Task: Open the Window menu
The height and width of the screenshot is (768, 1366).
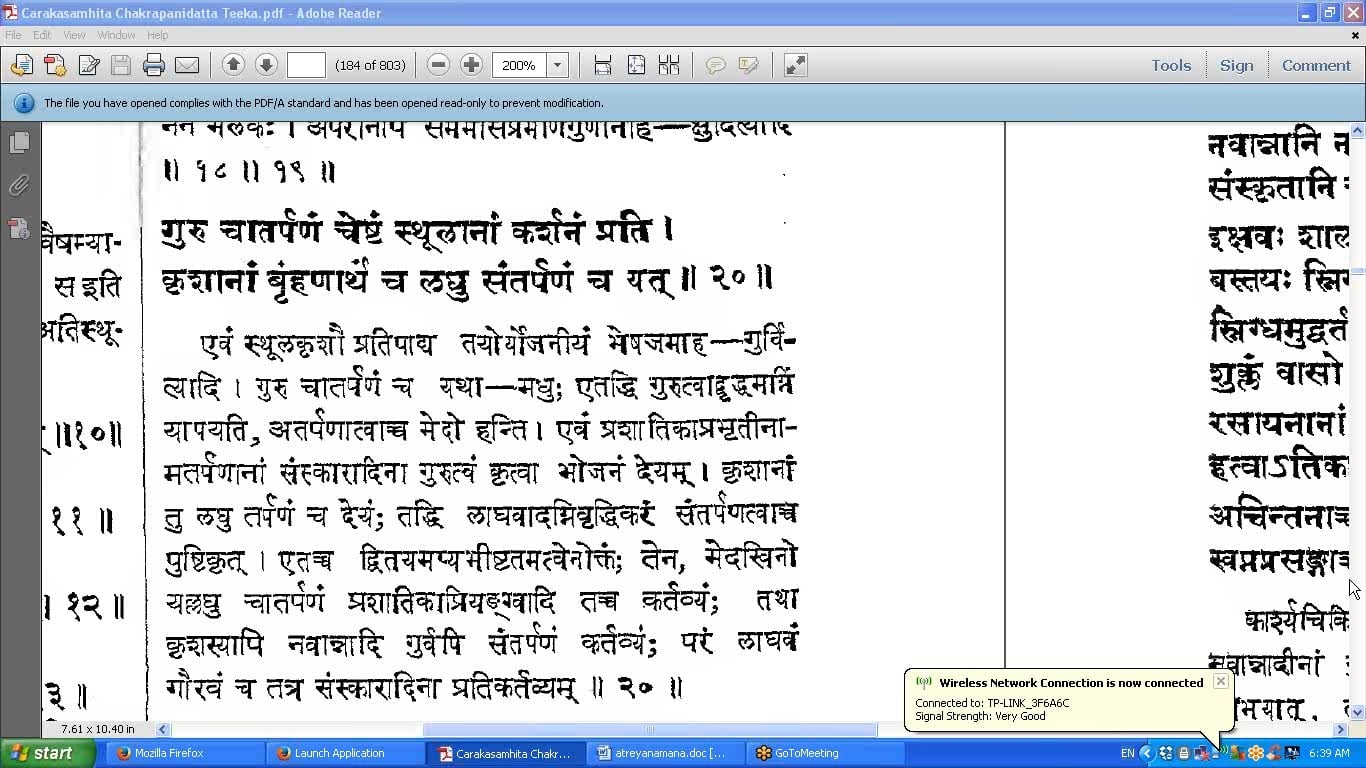Action: 116,35
